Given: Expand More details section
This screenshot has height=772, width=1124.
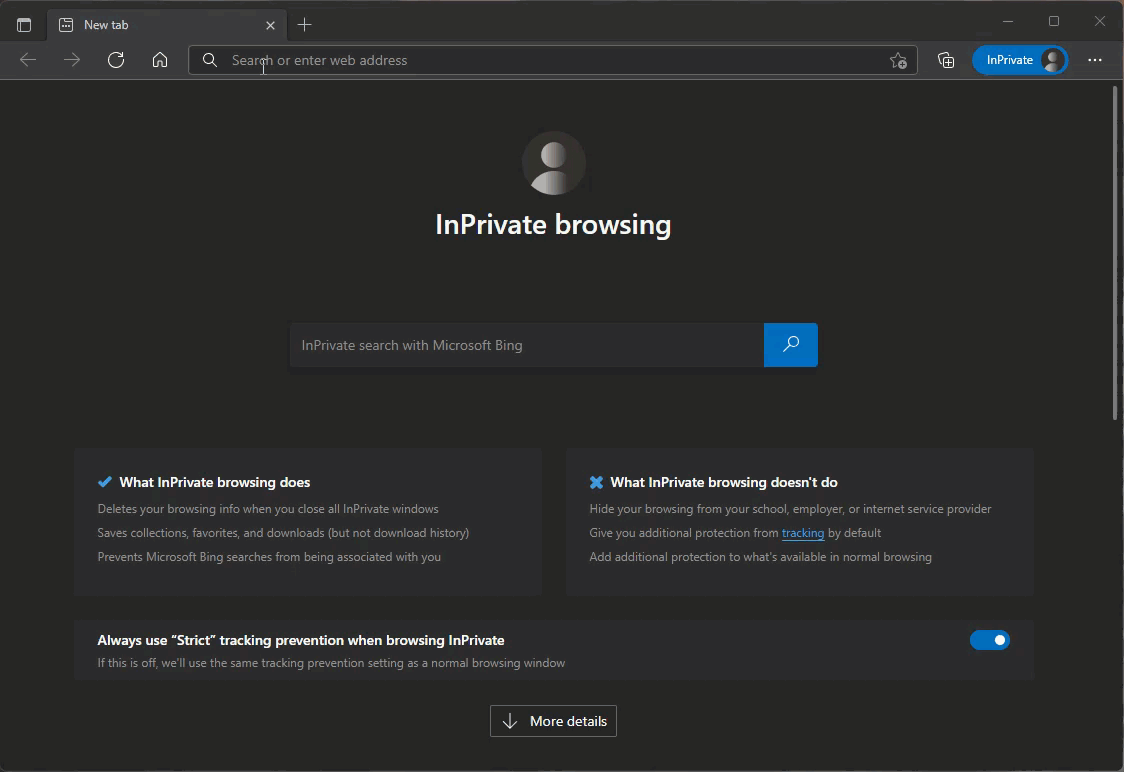Looking at the screenshot, I should pyautogui.click(x=553, y=721).
